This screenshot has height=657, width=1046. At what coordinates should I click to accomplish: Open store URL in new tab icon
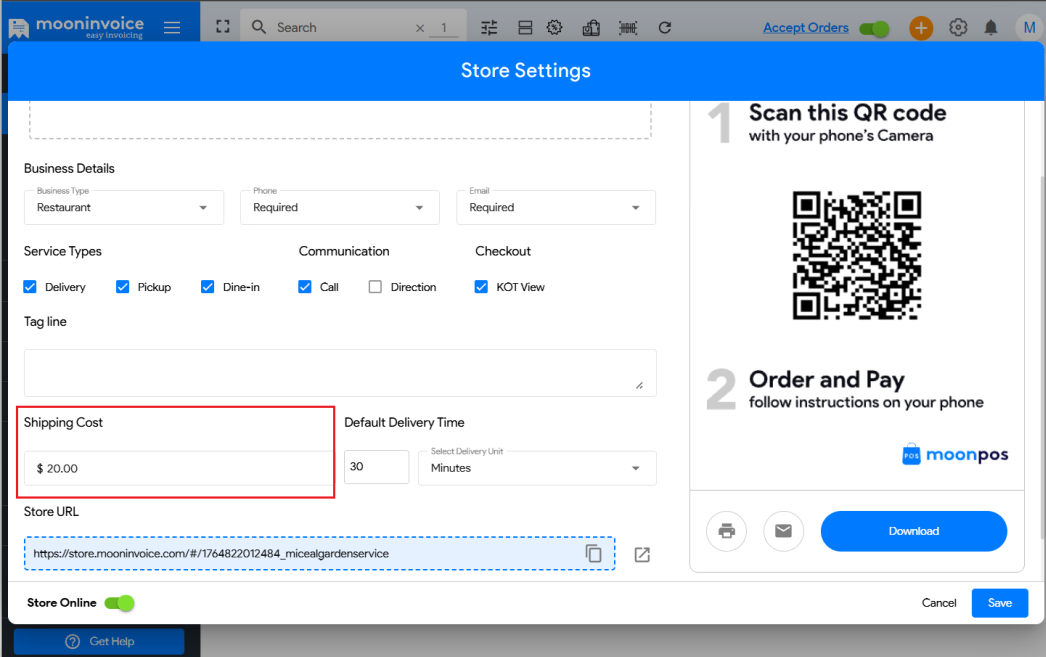click(642, 554)
